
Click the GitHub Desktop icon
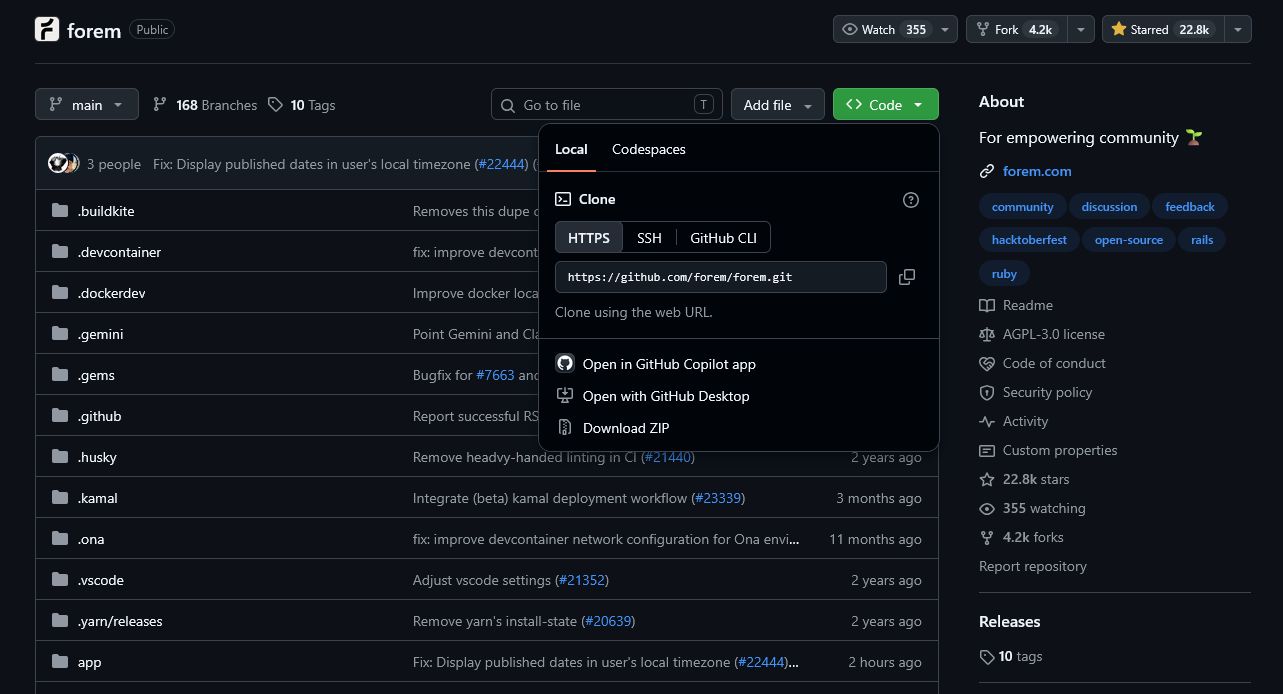(565, 396)
